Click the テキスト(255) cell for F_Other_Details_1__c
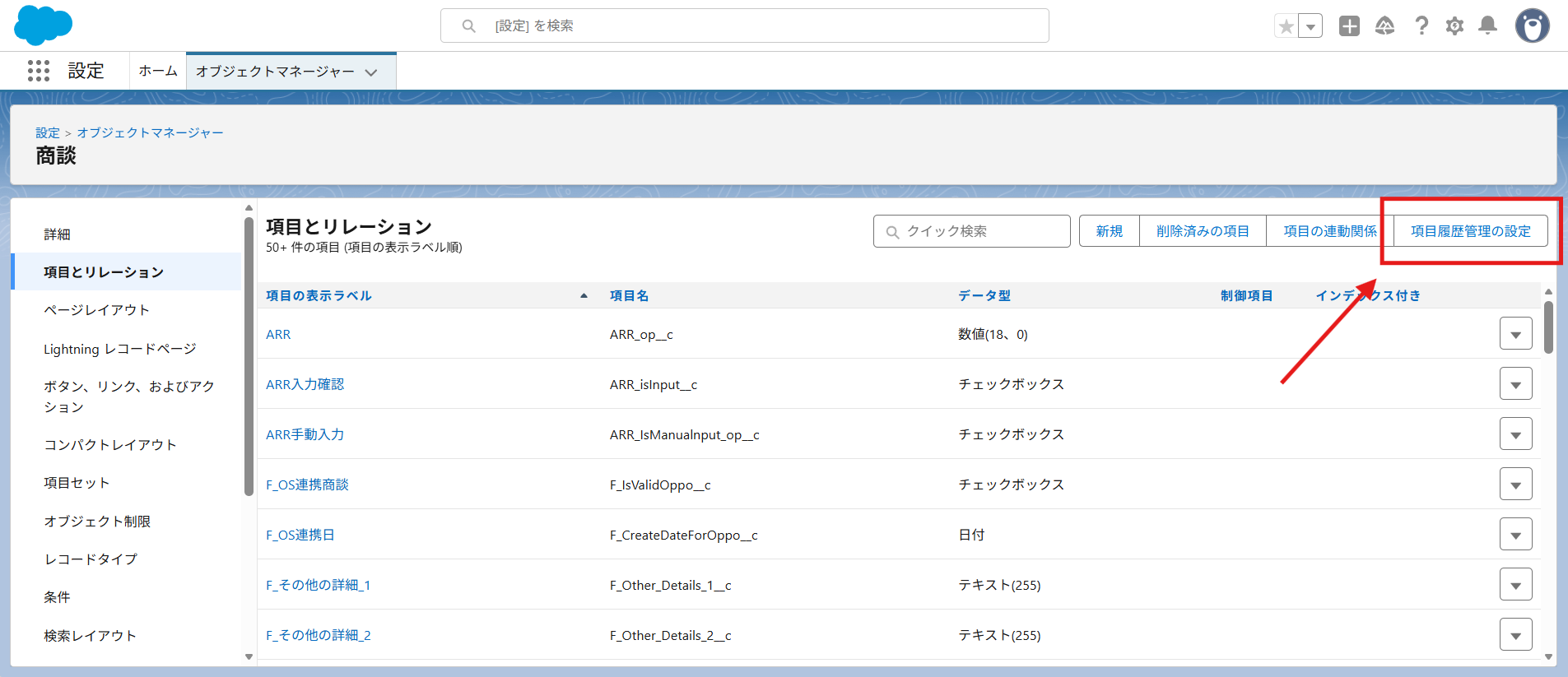 pos(999,586)
